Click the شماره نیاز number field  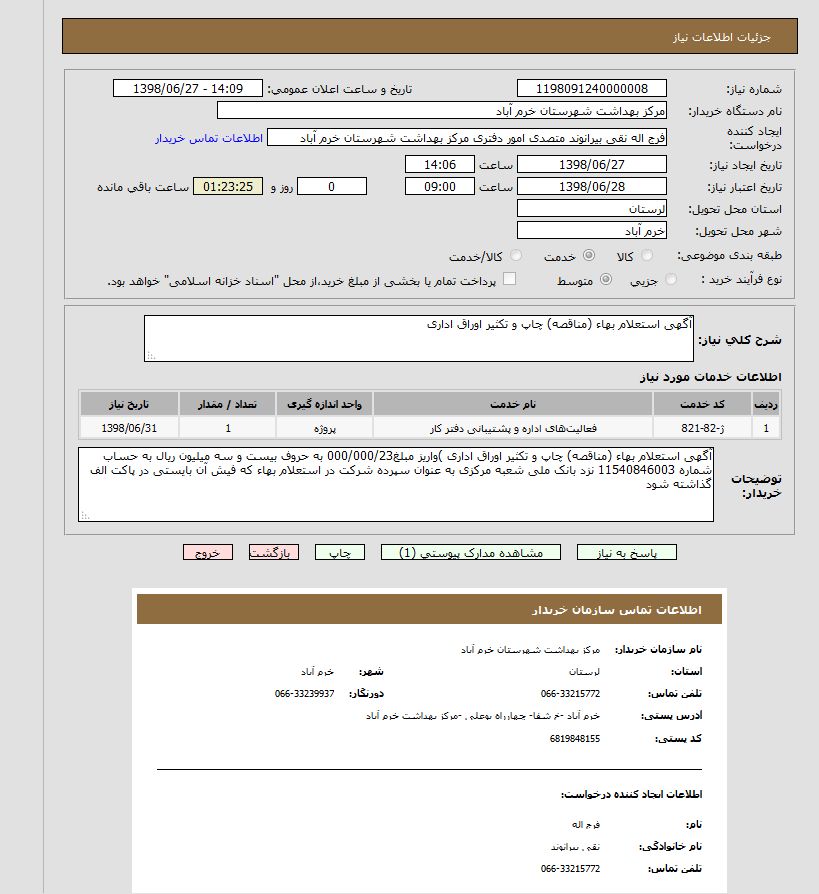[x=592, y=89]
